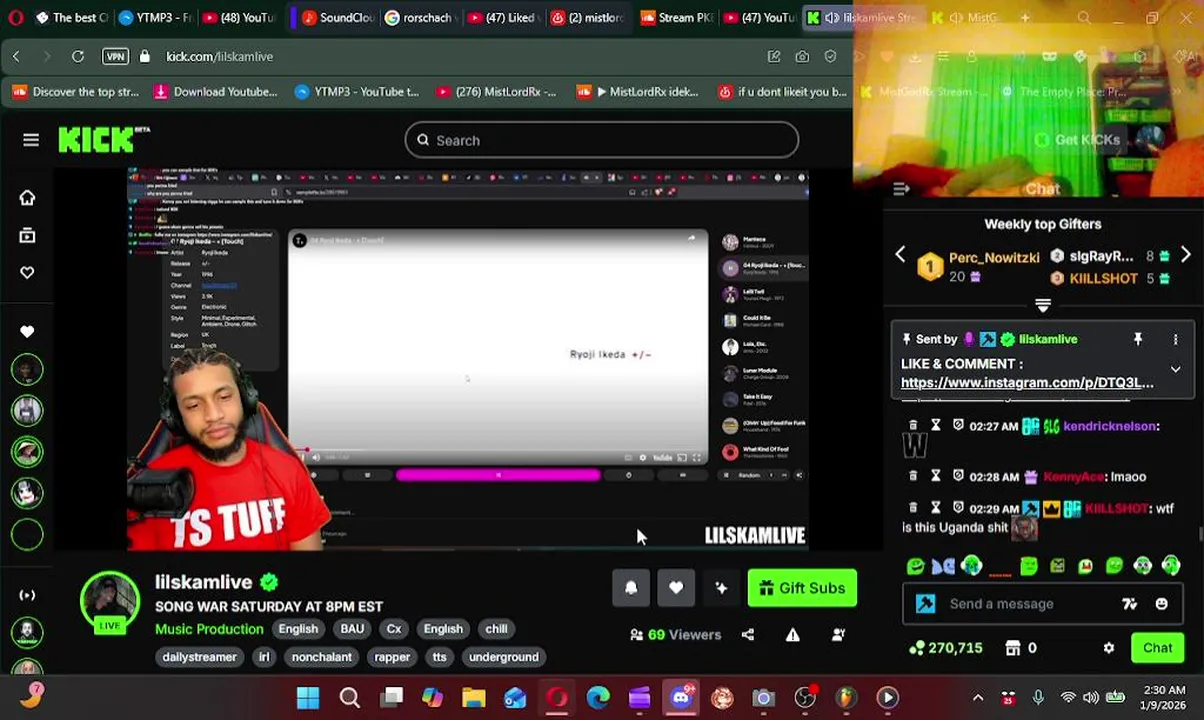Switch to the Stream PK browser tab
Screen dimensions: 1204x720
(675, 17)
